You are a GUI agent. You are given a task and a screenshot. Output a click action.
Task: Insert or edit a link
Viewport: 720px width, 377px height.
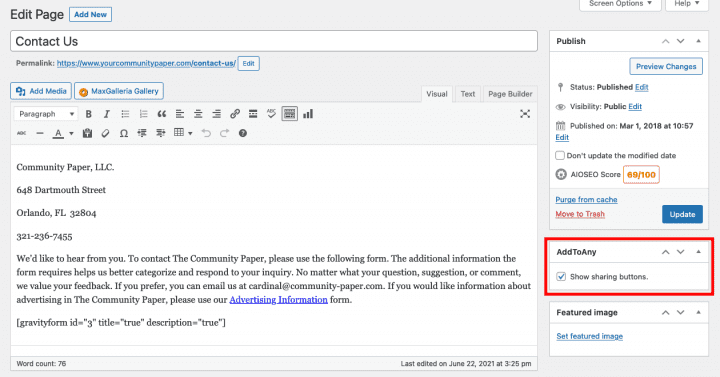tap(235, 114)
